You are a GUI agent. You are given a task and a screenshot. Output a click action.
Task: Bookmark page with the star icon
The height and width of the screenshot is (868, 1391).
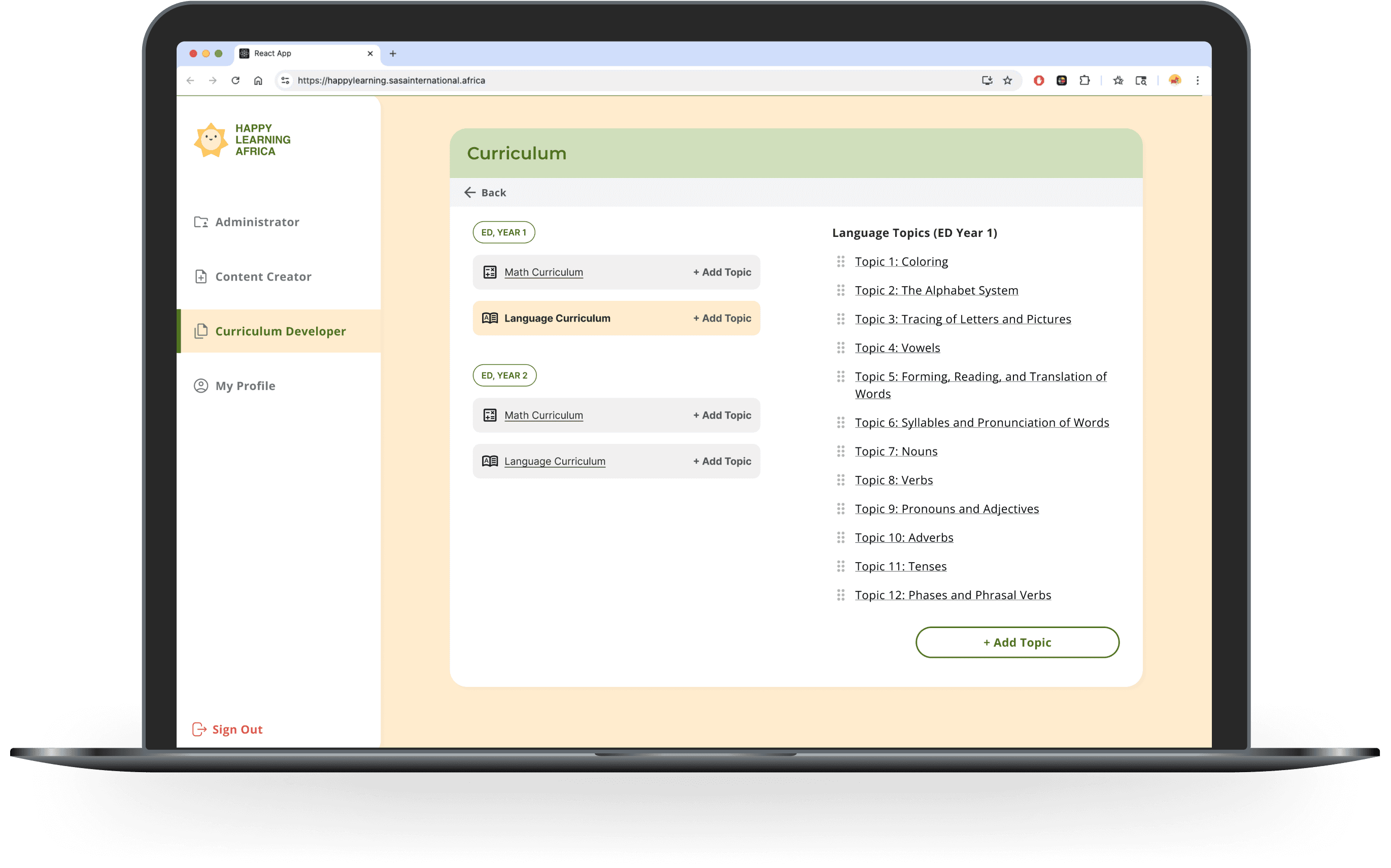click(x=1007, y=80)
